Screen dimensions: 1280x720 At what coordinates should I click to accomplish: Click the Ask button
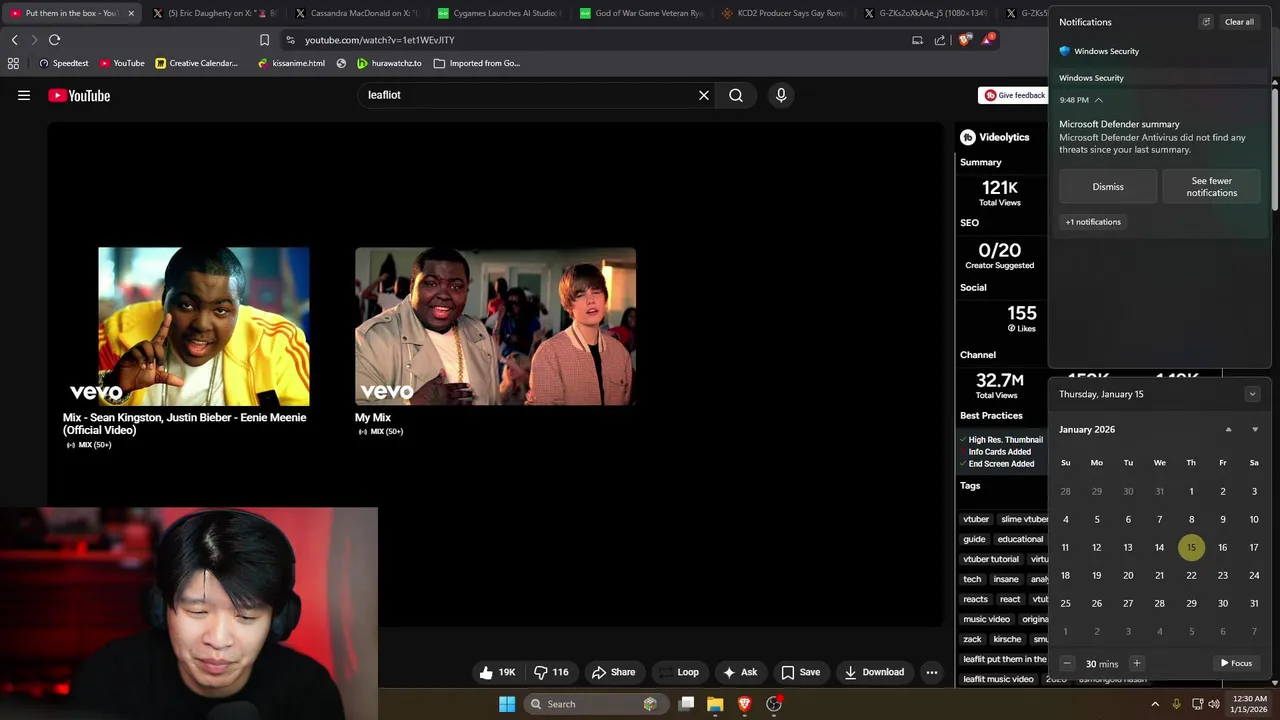(x=740, y=672)
